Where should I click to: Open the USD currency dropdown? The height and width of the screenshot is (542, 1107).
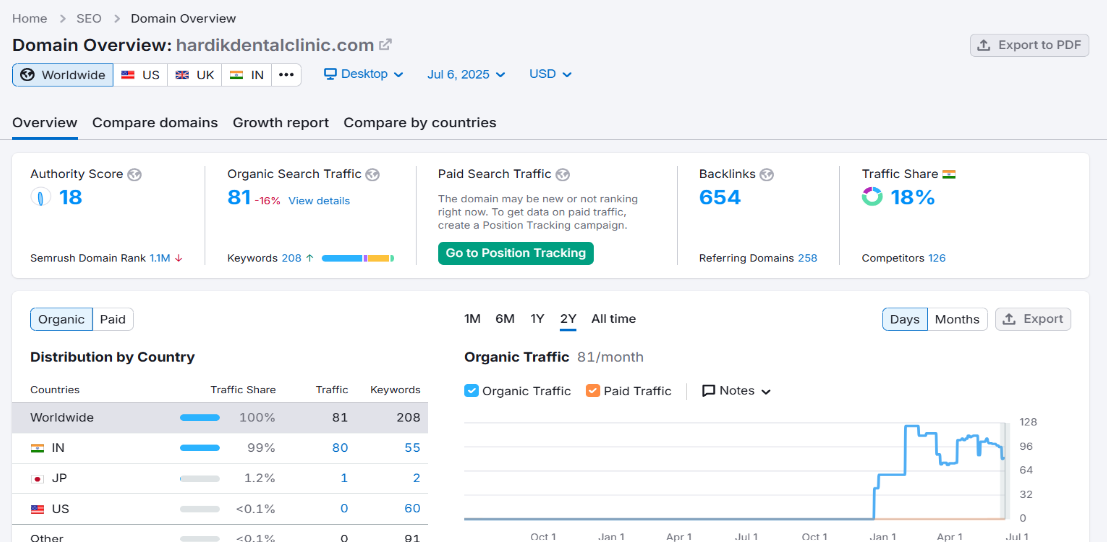[x=550, y=74]
